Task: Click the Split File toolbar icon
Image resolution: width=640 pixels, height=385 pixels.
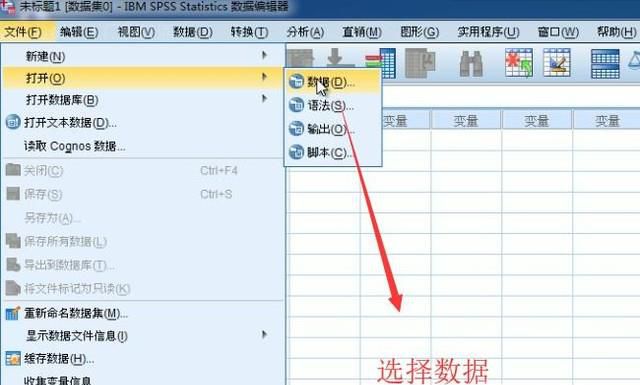Action: point(605,63)
